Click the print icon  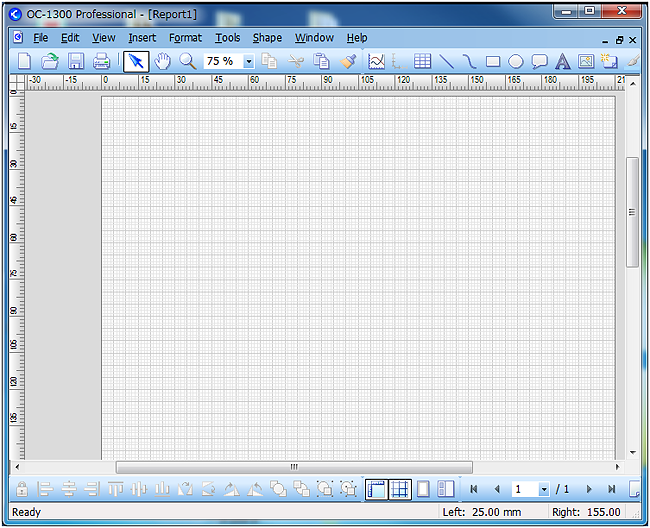[x=102, y=62]
